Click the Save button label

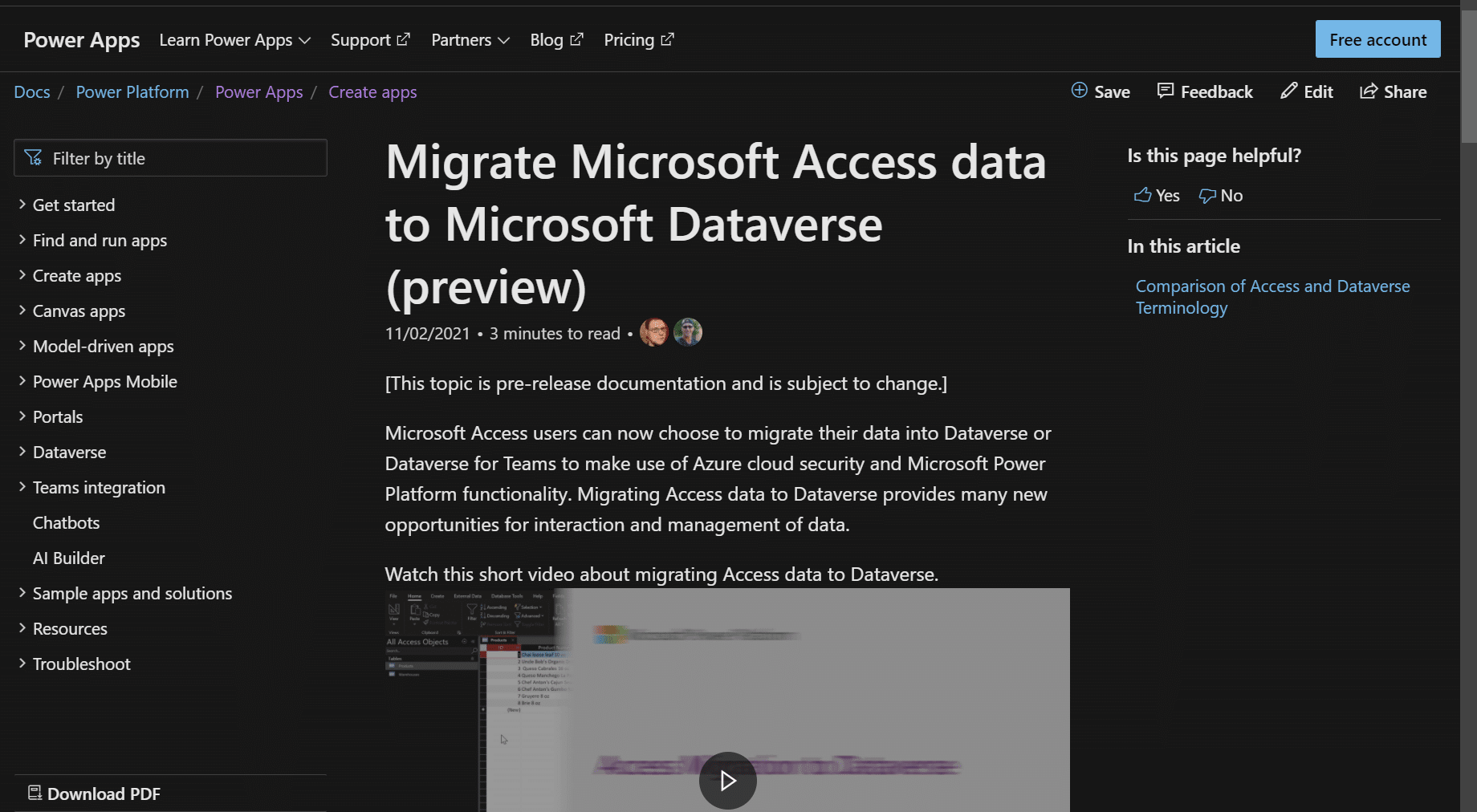point(1112,91)
